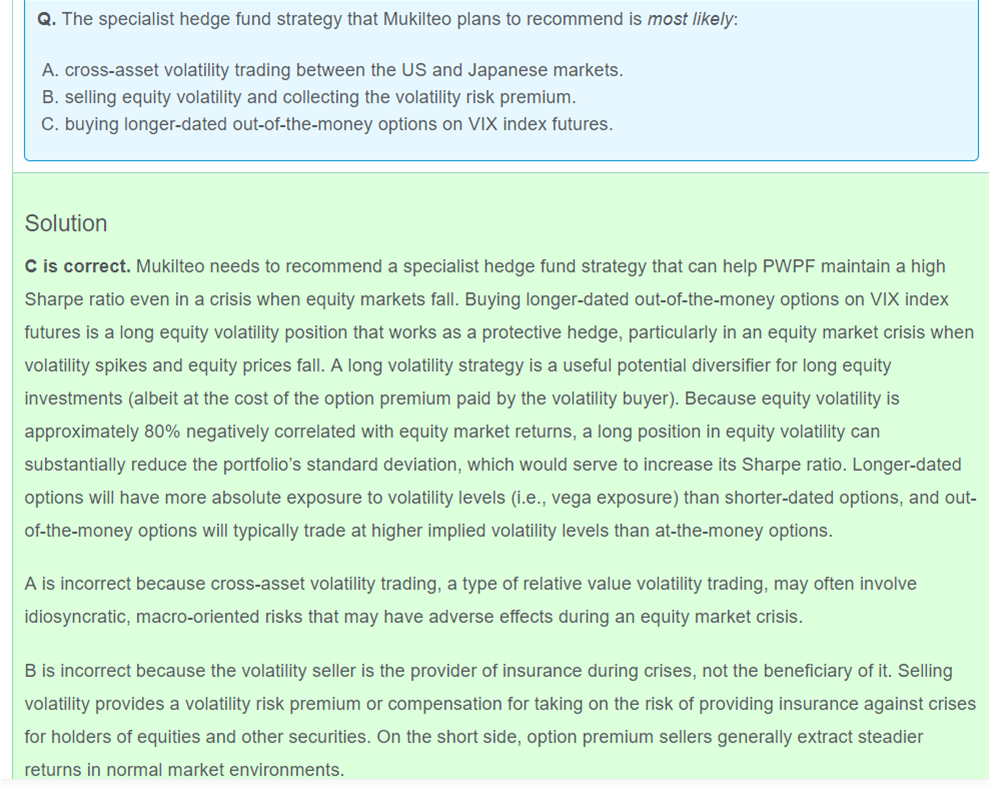Click the "A is incorrect" explanation start
This screenshot has height=787, width=989.
pos(81,583)
